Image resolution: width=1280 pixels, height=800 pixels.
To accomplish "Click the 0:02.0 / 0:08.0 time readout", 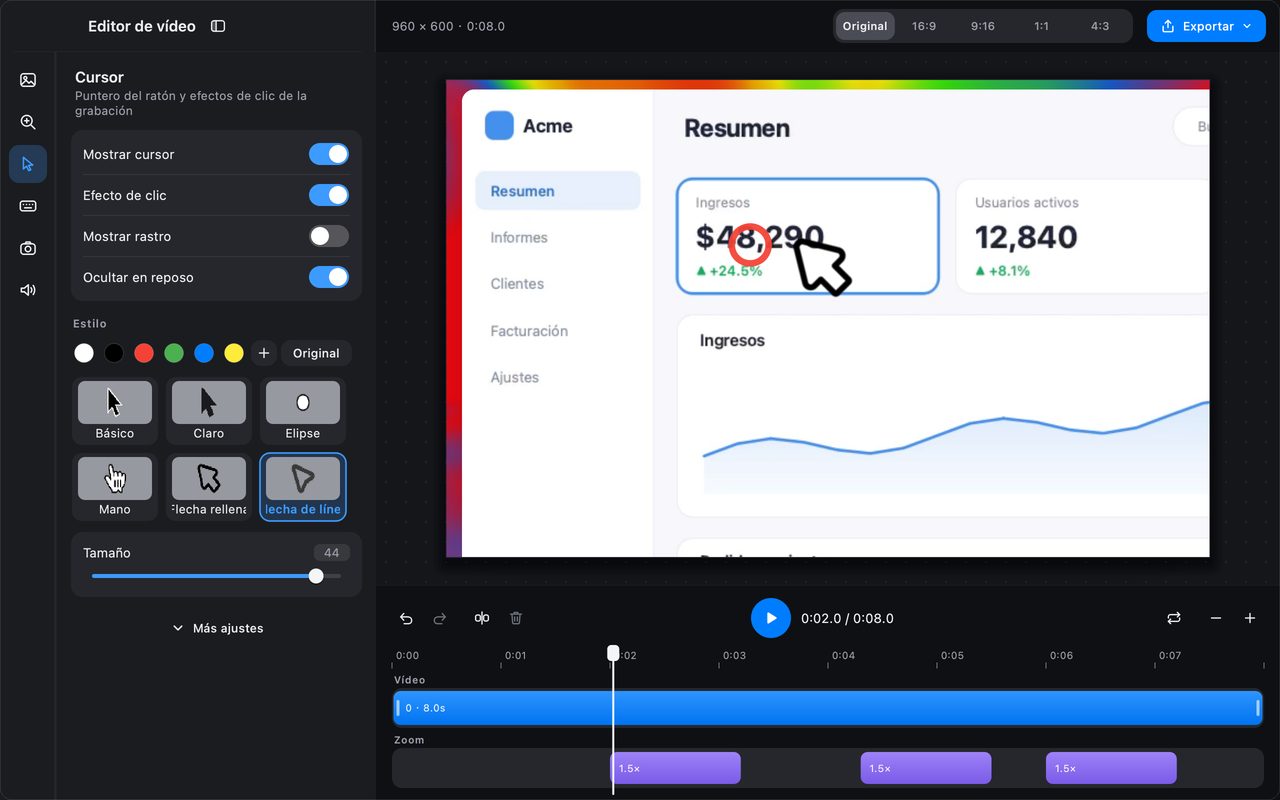I will click(847, 618).
